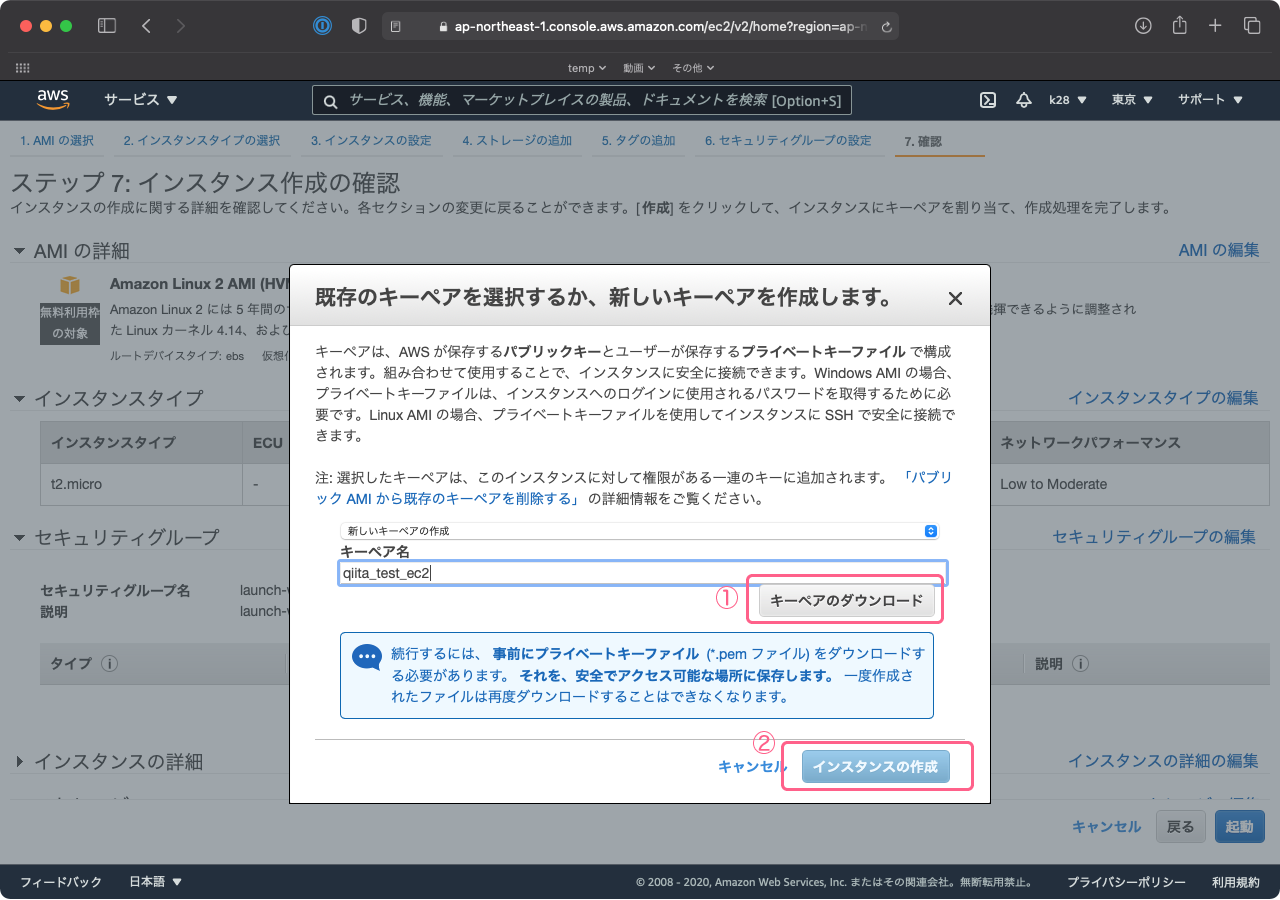Viewport: 1280px width, 900px height.
Task: Click インスタンスの作成 button in dialog
Action: pos(875,767)
